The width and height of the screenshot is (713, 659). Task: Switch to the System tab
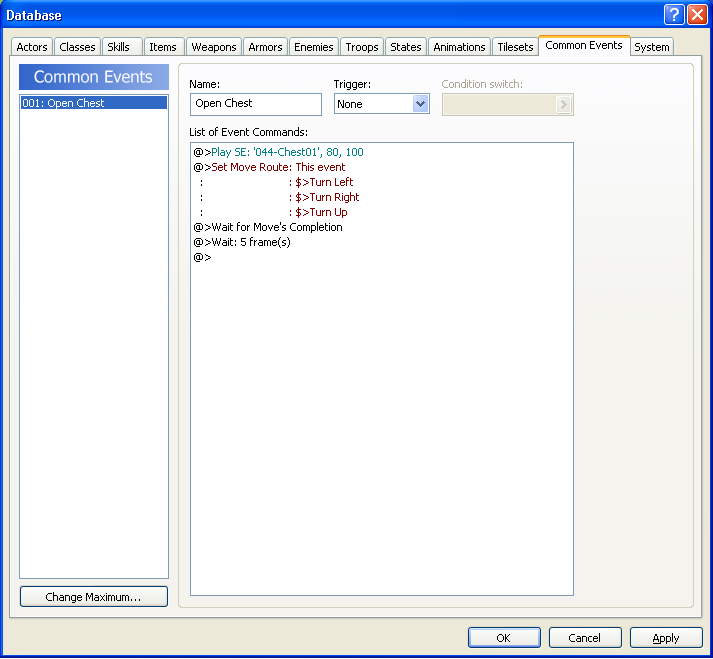click(x=652, y=47)
